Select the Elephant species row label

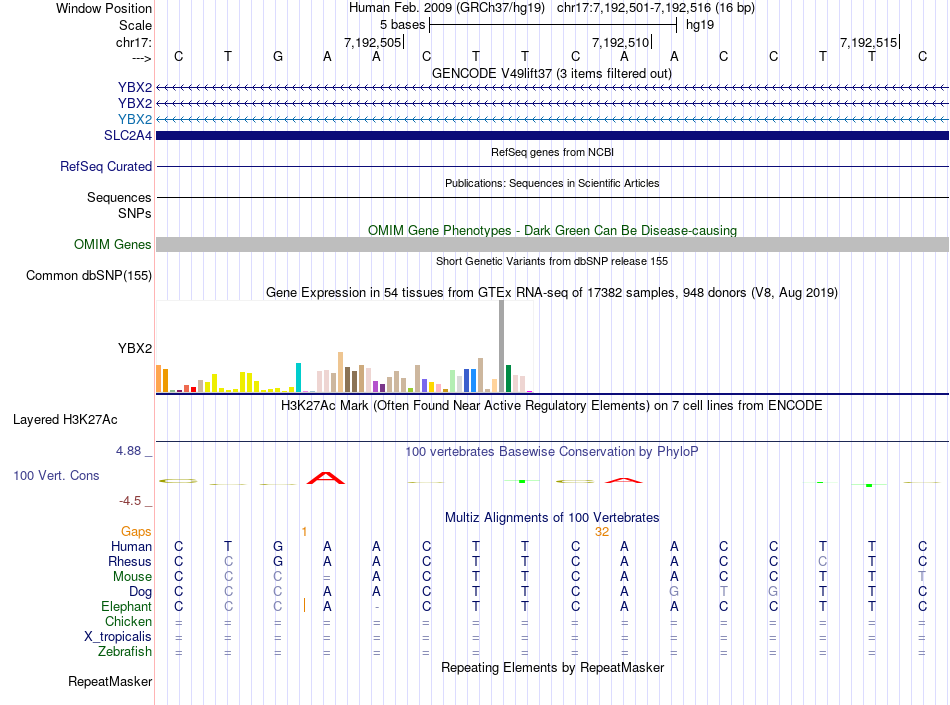pos(127,606)
